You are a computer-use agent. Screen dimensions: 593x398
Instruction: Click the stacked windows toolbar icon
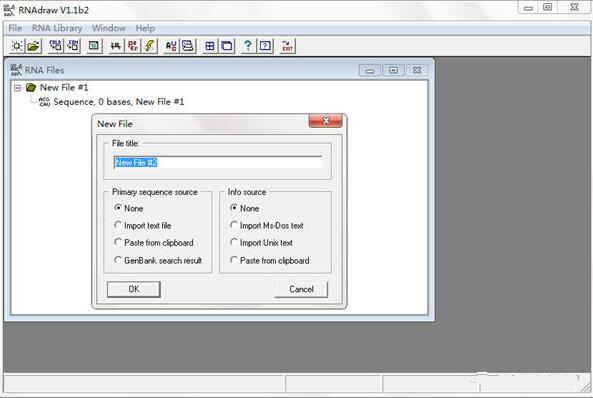click(188, 46)
